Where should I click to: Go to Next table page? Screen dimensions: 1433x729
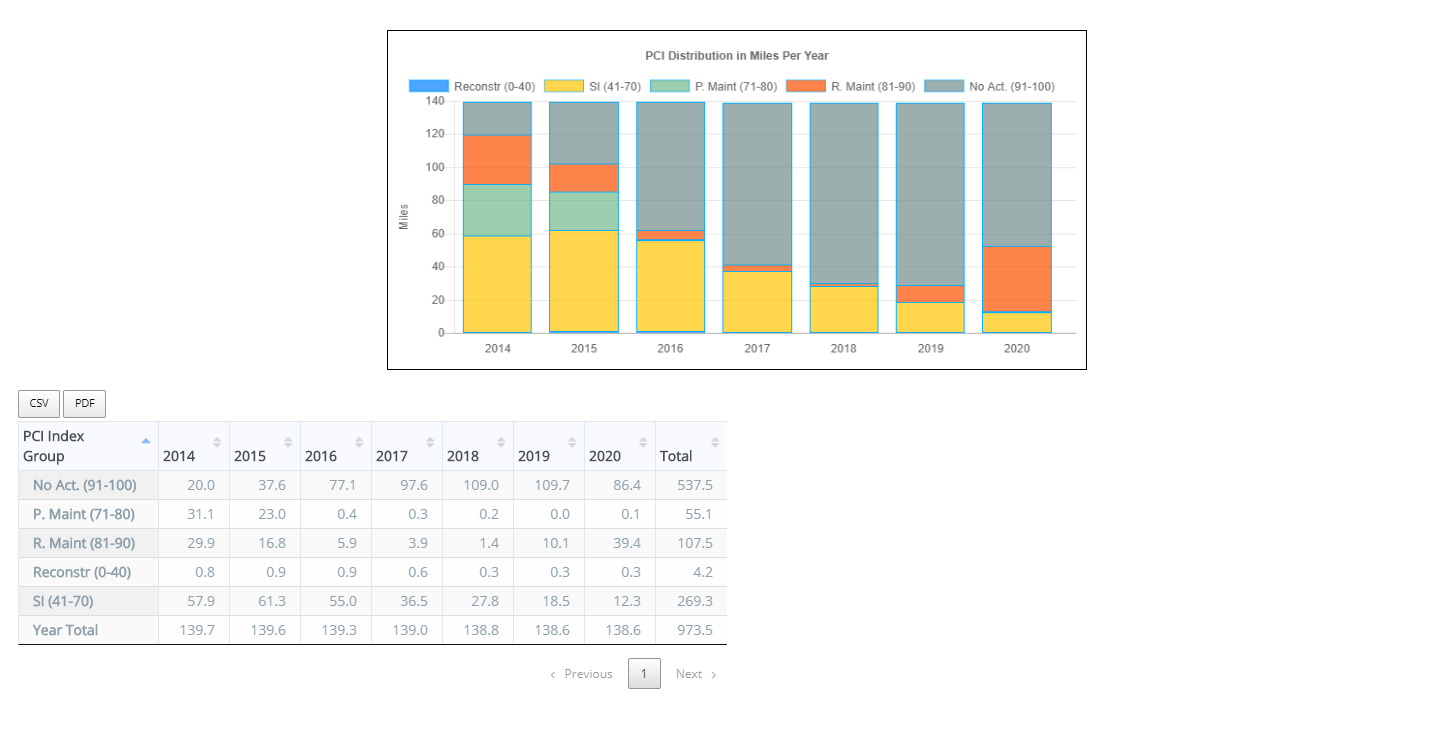[696, 674]
